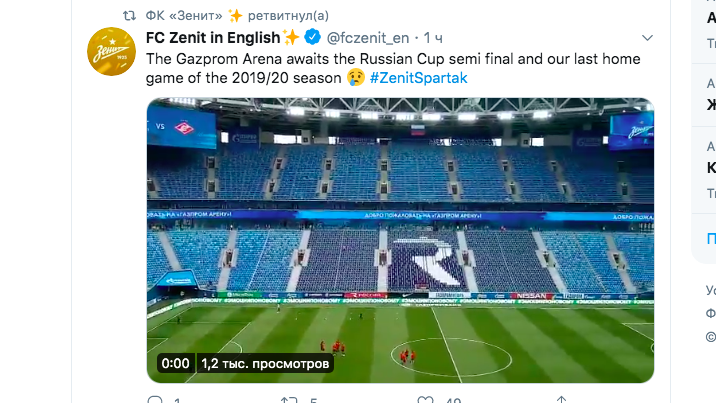This screenshot has width=716, height=403.
Task: Click the 0:00 video time indicator
Action: click(175, 364)
